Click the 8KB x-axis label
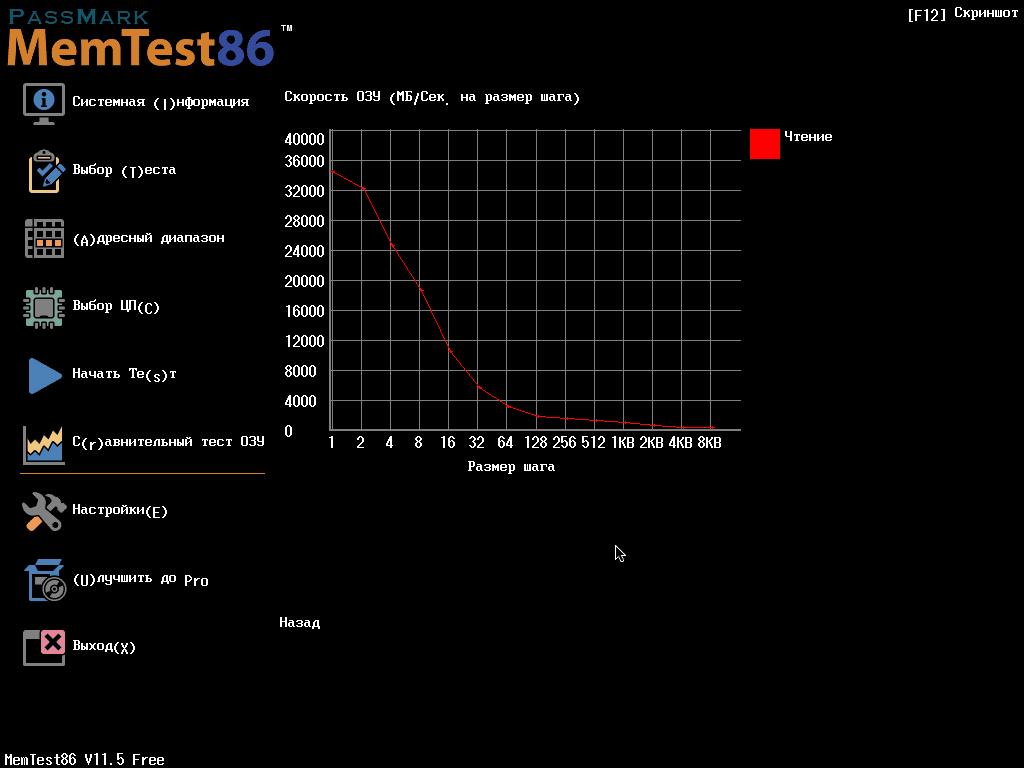This screenshot has width=1024, height=768. coord(709,443)
